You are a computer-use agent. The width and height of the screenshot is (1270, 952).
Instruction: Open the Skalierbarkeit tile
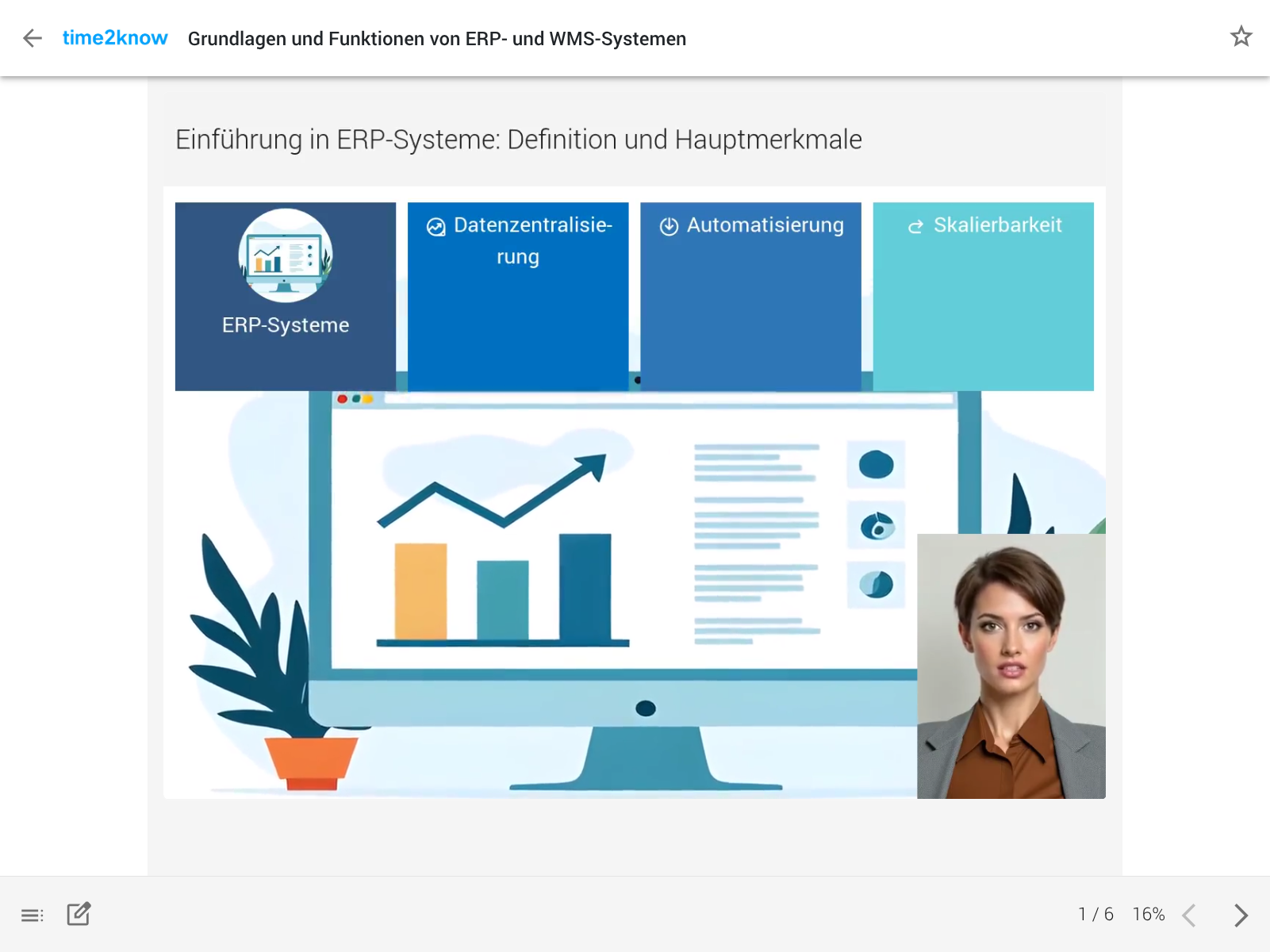tap(983, 296)
